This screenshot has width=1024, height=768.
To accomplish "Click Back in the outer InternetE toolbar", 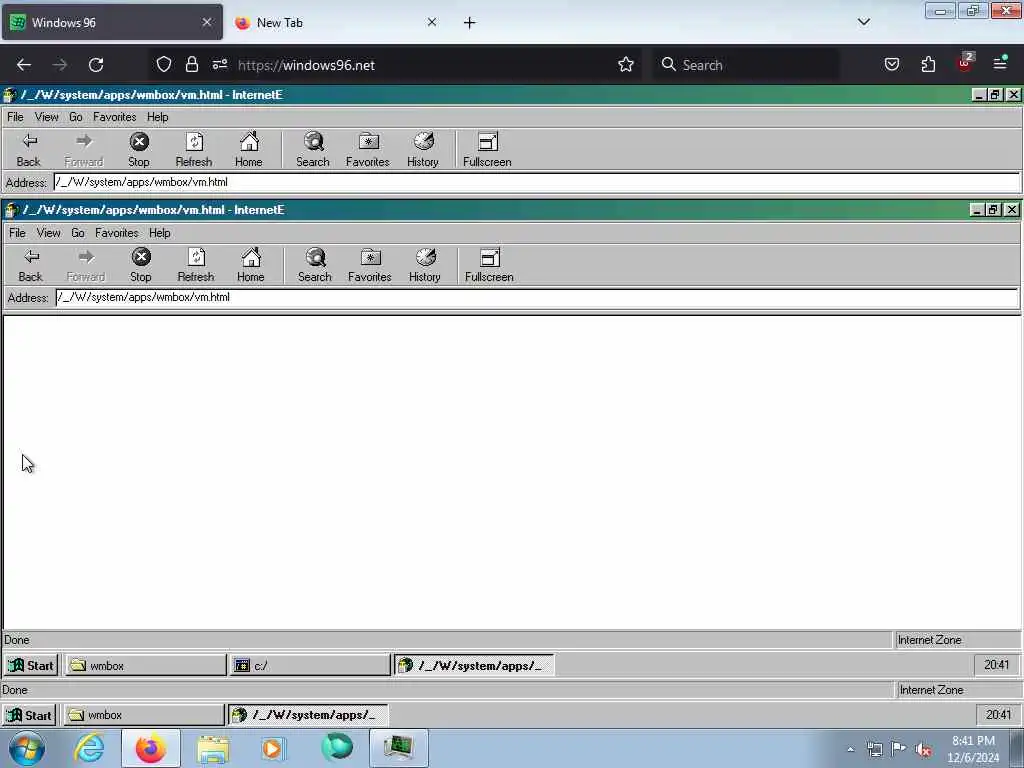I will pyautogui.click(x=29, y=150).
